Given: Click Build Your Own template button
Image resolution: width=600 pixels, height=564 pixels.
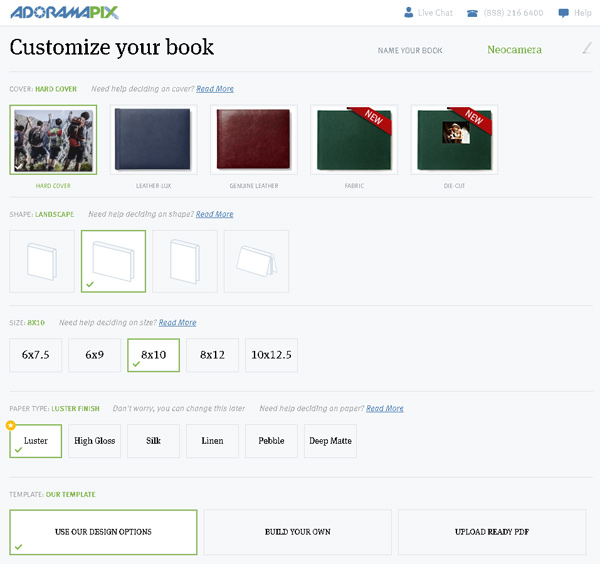Looking at the screenshot, I should pos(297,532).
